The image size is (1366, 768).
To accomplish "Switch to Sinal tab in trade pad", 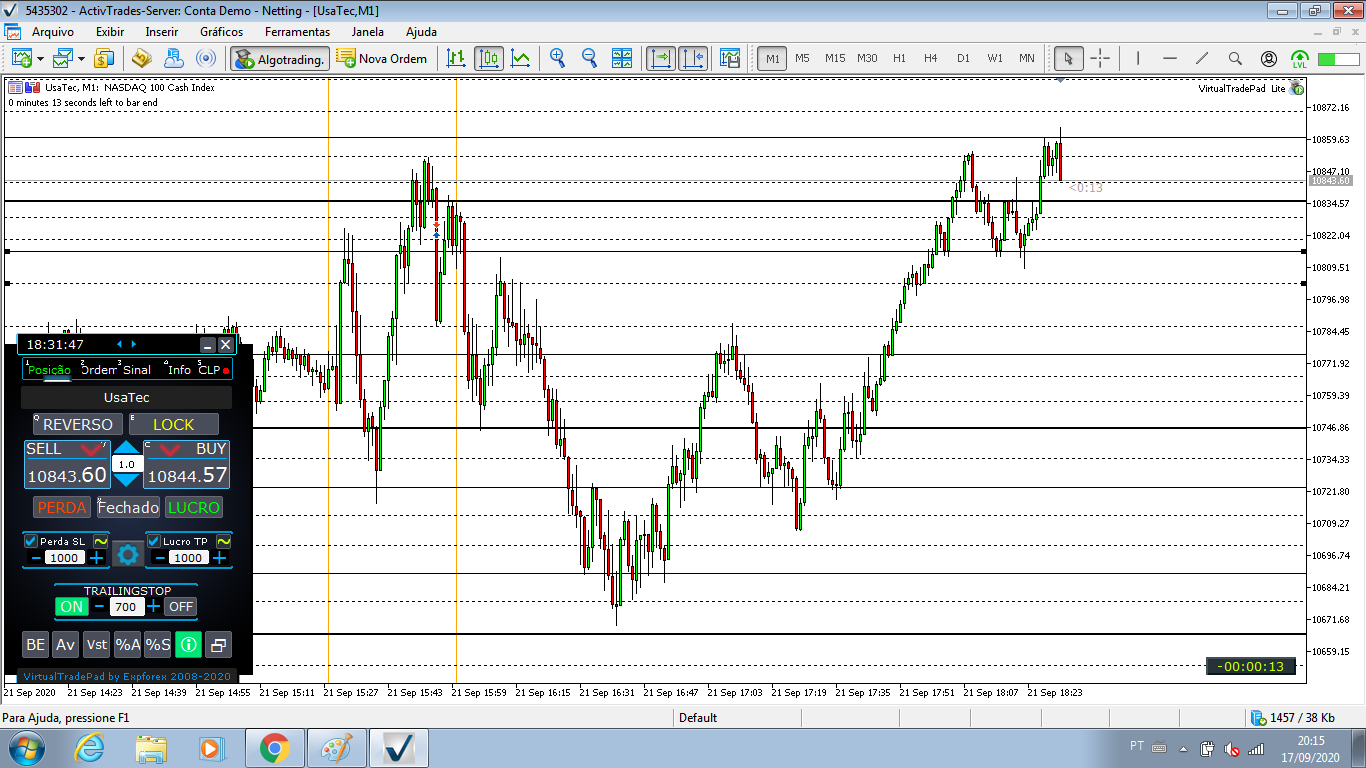I will tap(137, 370).
